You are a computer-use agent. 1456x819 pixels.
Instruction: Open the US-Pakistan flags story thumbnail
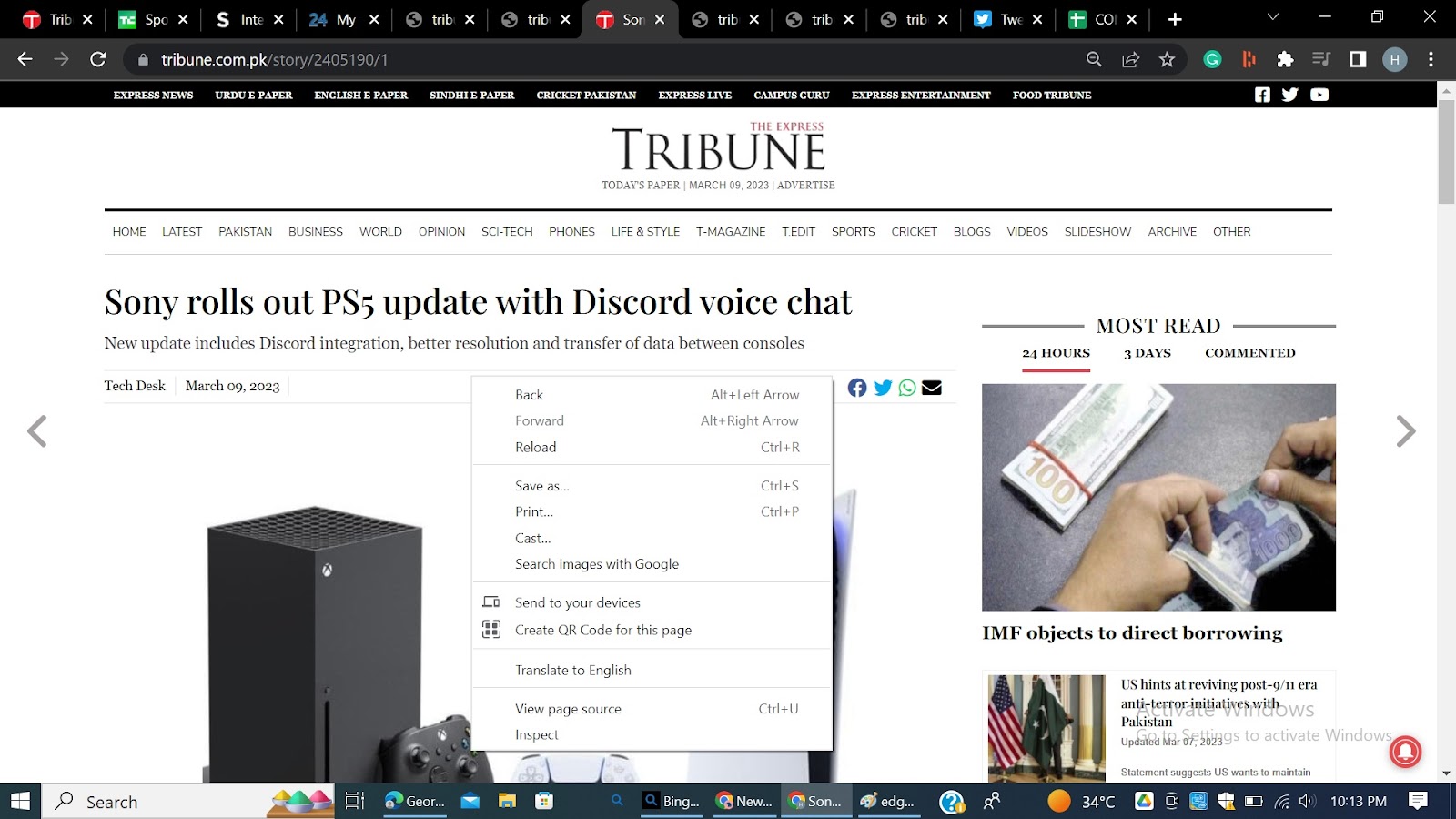(1046, 728)
